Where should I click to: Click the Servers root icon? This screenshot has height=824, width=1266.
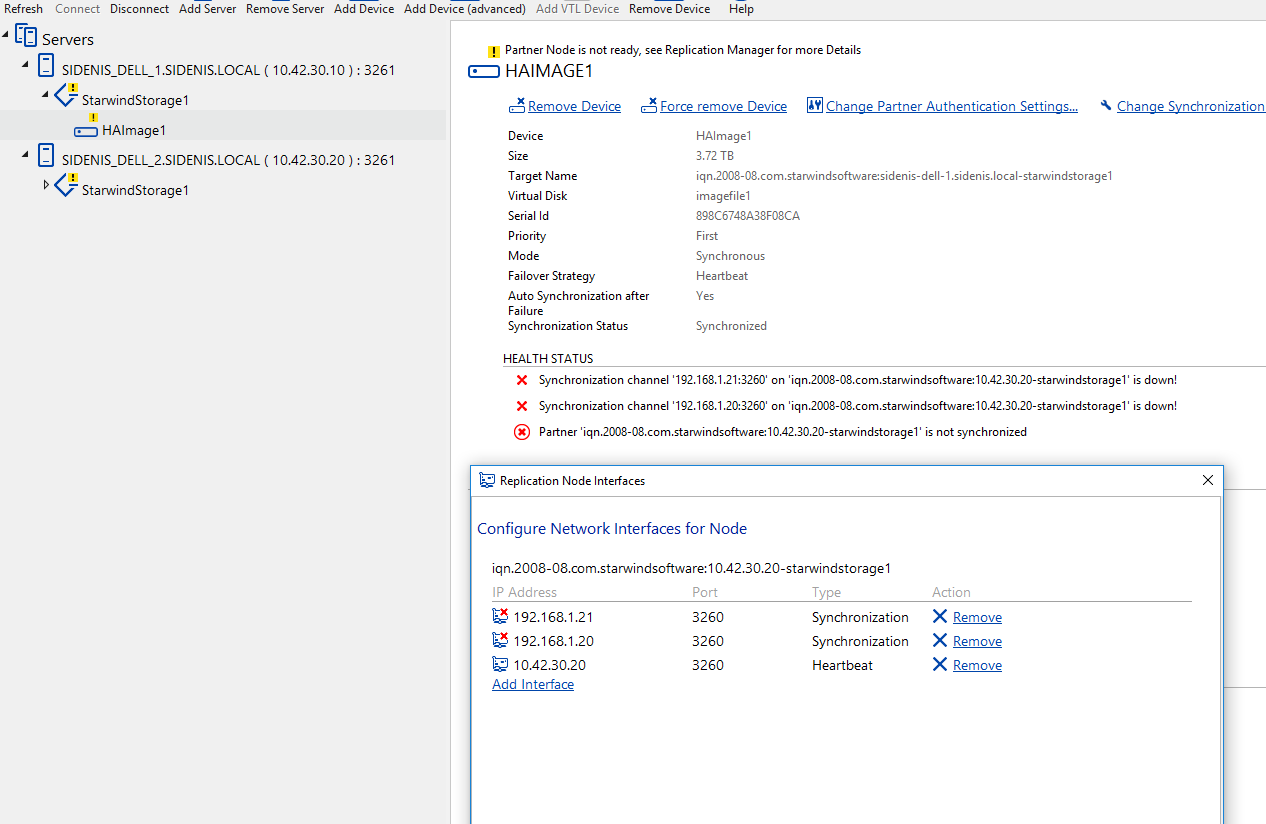(x=26, y=37)
